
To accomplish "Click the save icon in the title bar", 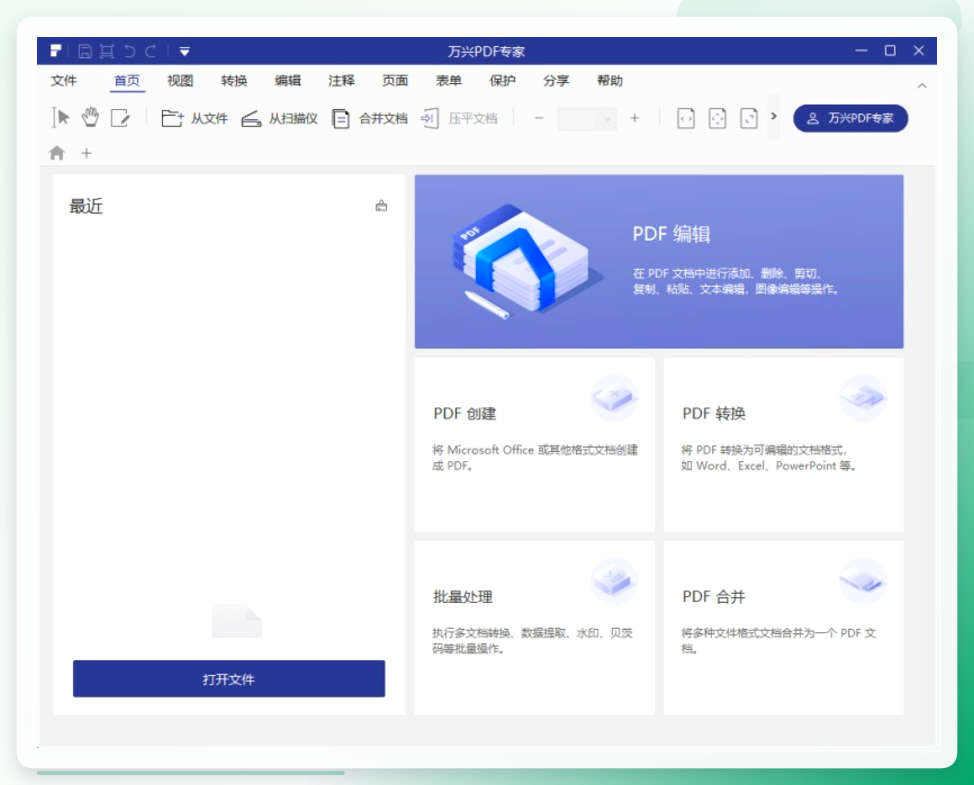I will click(x=85, y=51).
